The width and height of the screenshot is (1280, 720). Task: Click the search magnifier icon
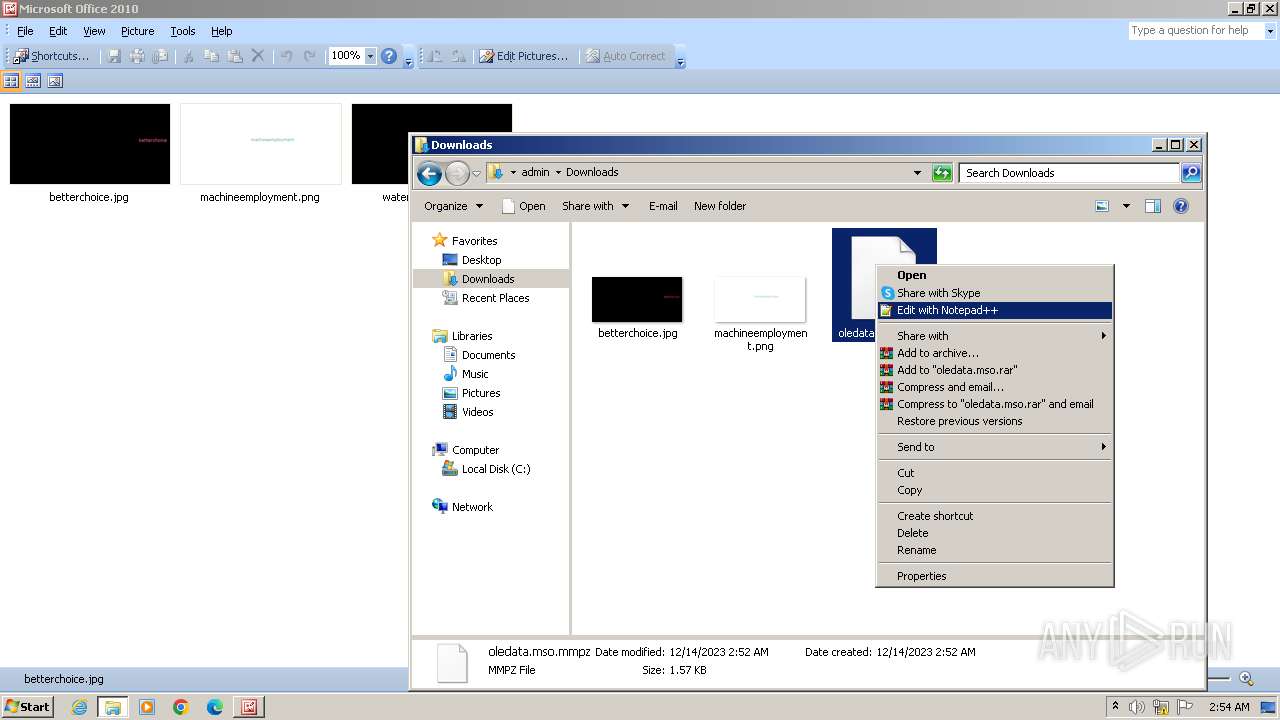pos(1190,173)
